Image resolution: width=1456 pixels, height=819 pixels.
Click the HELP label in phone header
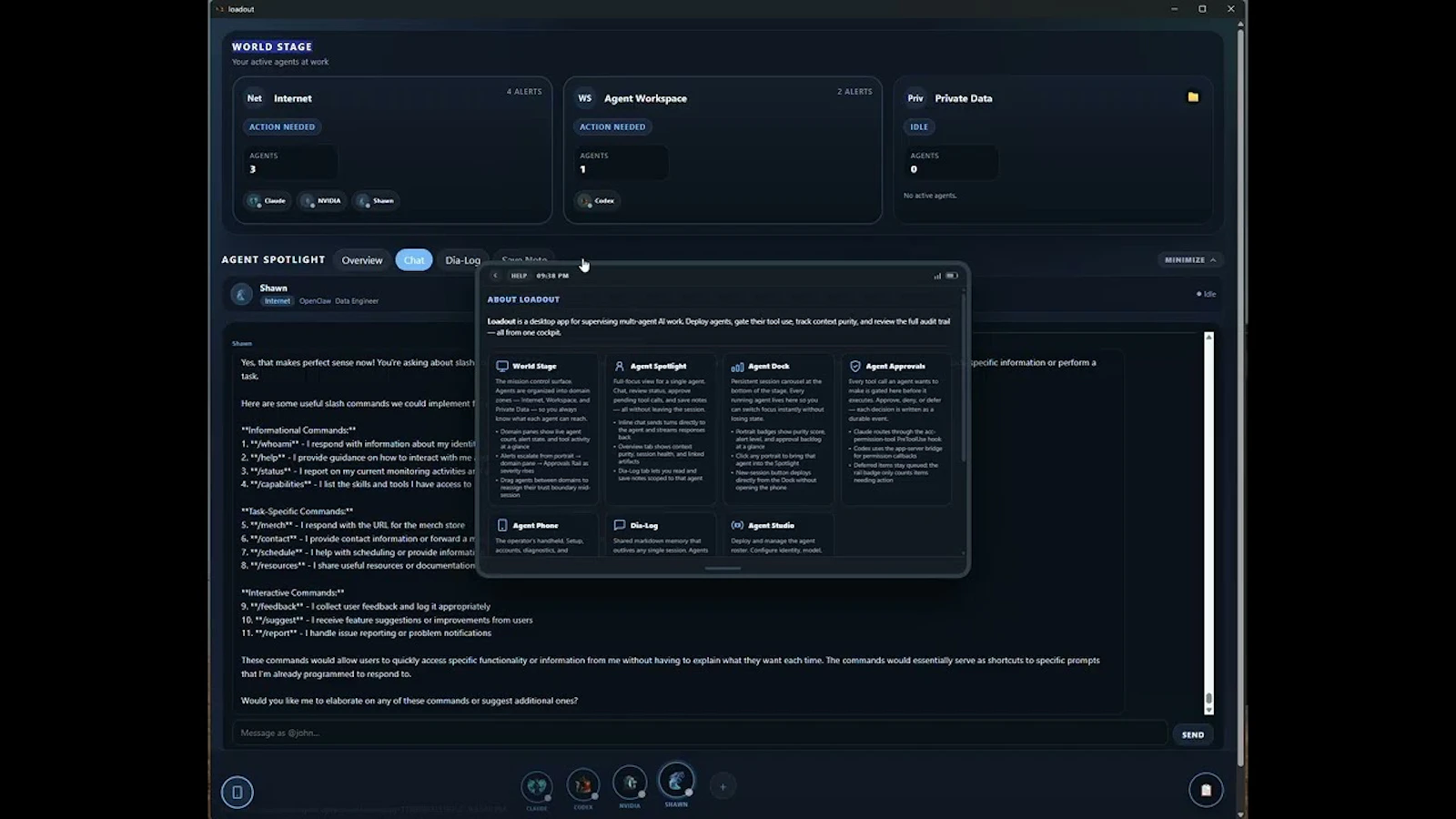point(519,276)
